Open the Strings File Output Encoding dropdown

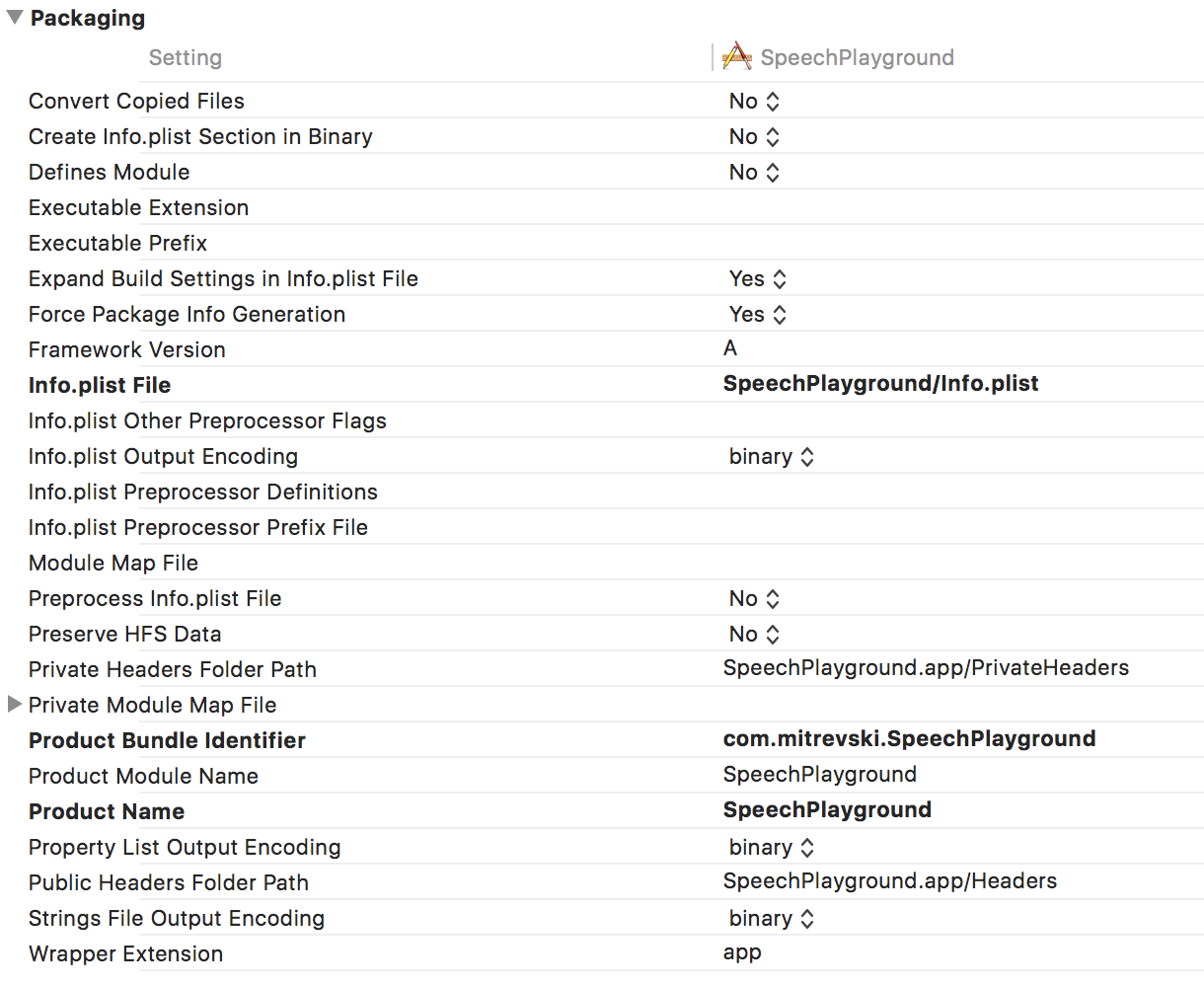tap(807, 918)
